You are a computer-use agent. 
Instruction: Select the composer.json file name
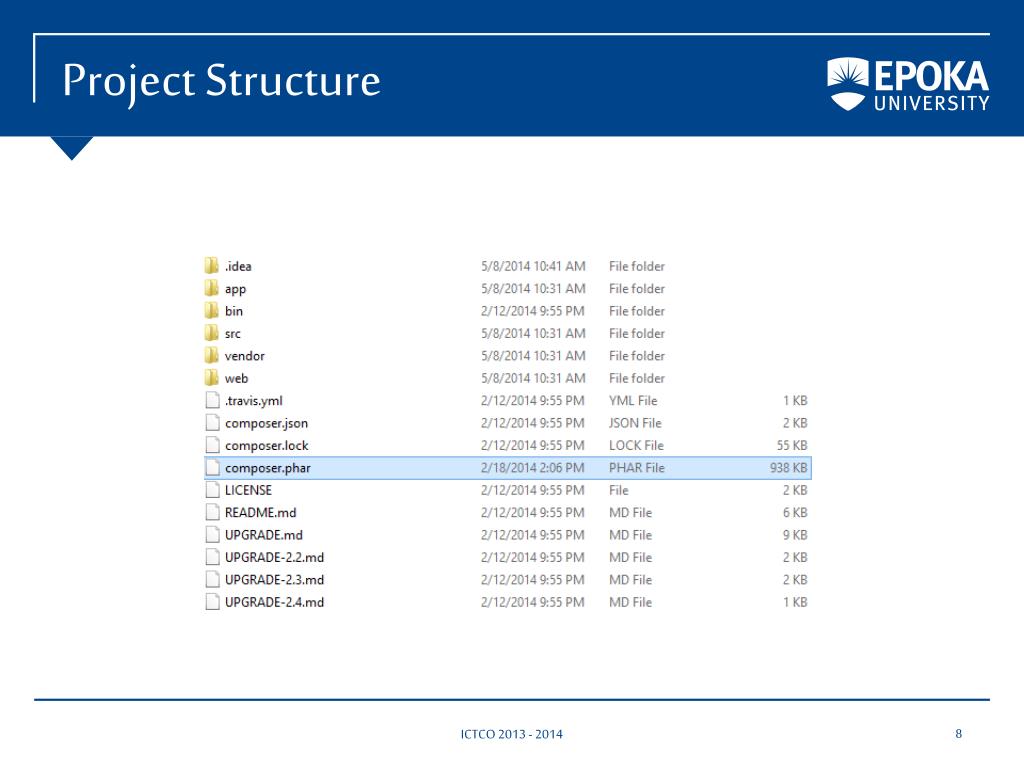click(266, 423)
